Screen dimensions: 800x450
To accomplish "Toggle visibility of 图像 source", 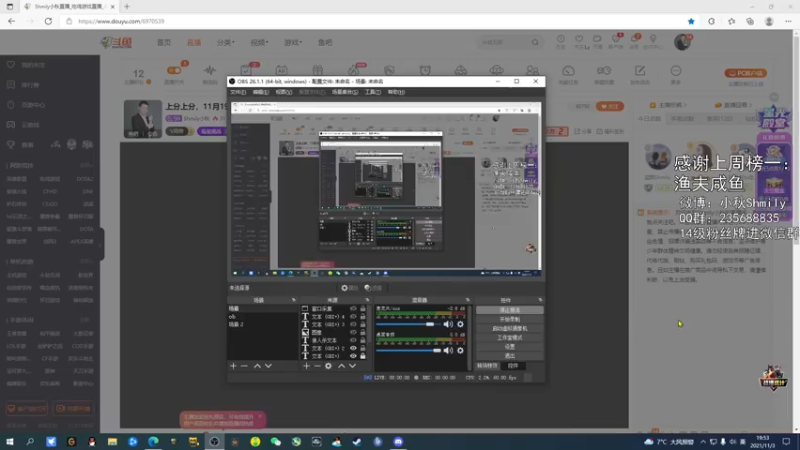I will pos(353,332).
